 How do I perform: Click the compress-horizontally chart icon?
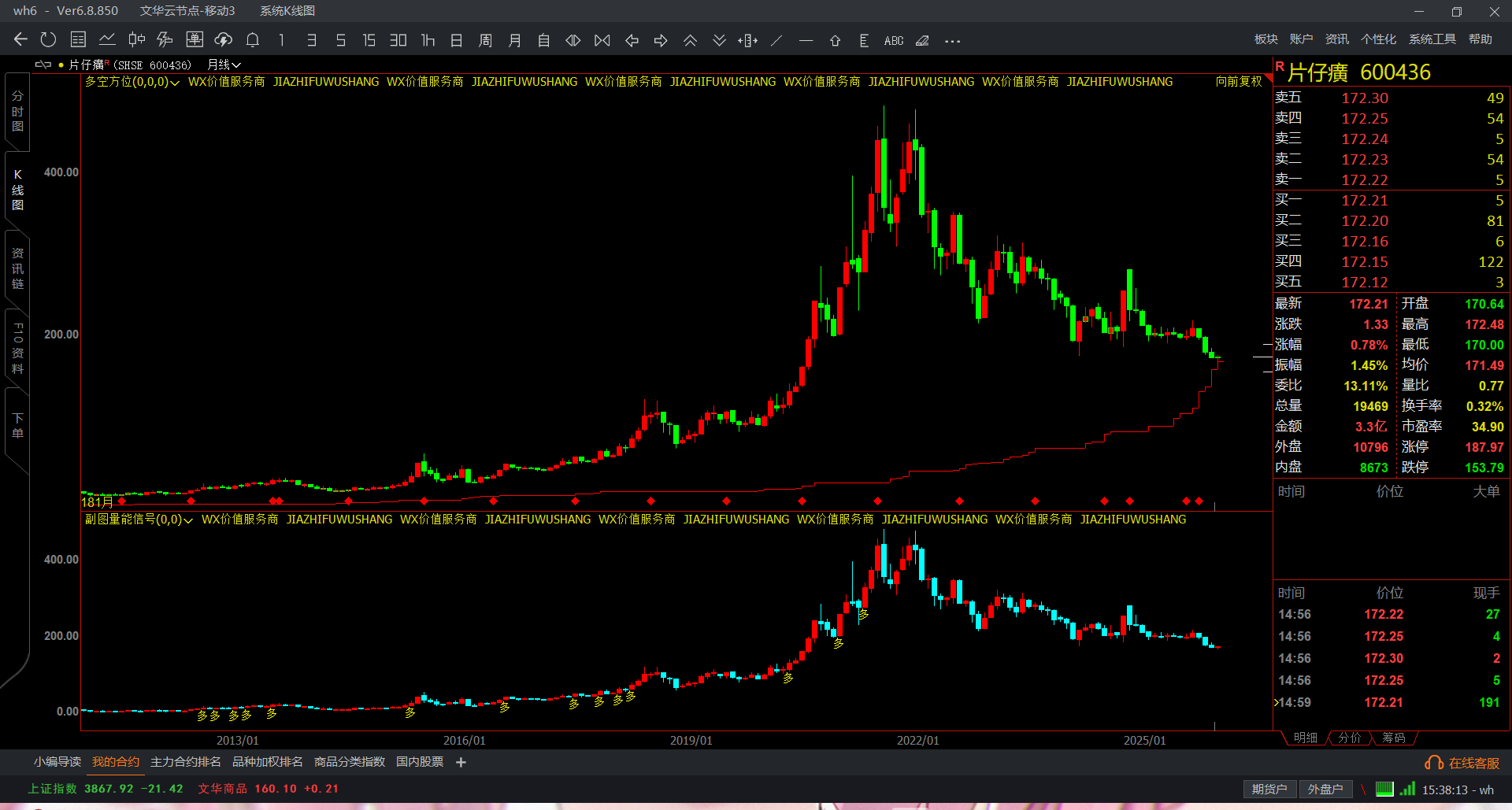coord(602,40)
